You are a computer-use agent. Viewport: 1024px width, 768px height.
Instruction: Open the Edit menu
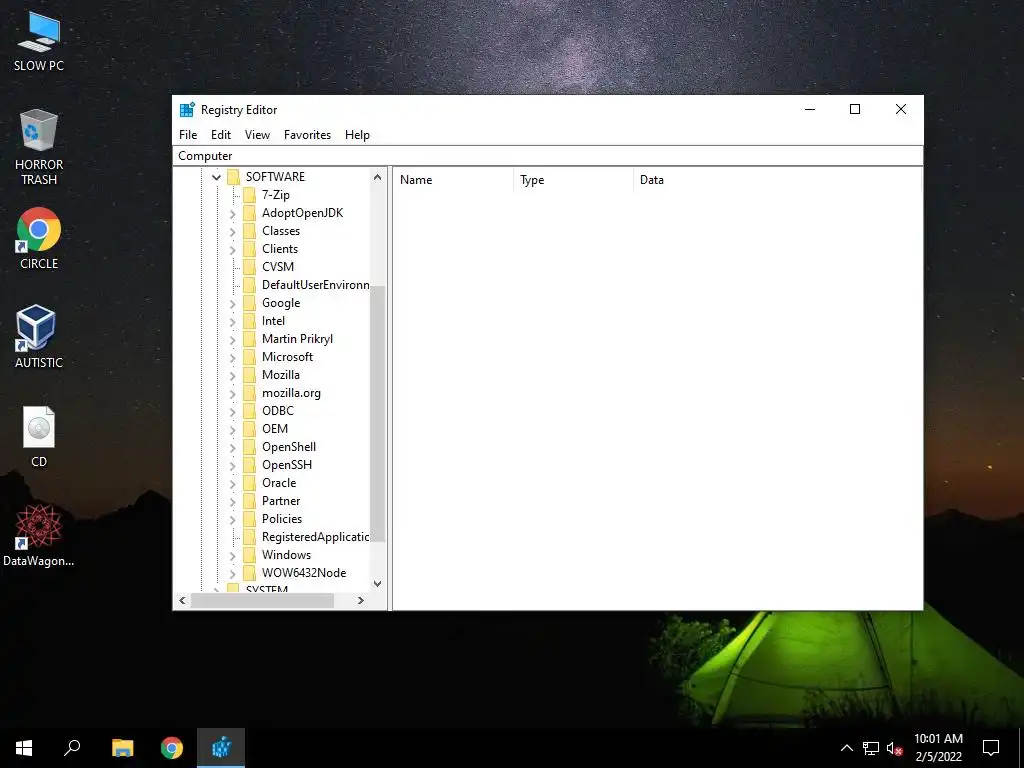tap(221, 135)
